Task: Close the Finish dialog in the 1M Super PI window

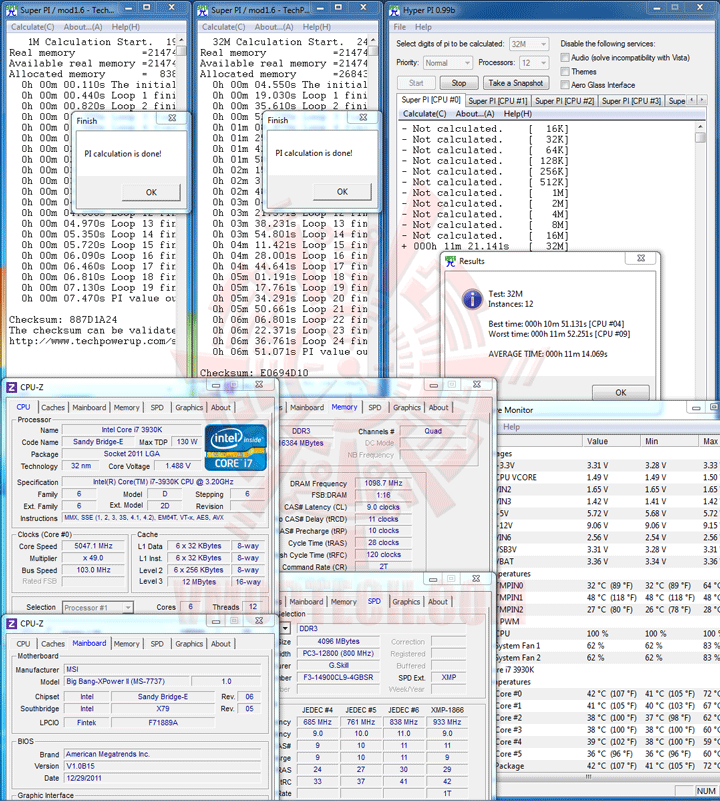Action: point(172,118)
